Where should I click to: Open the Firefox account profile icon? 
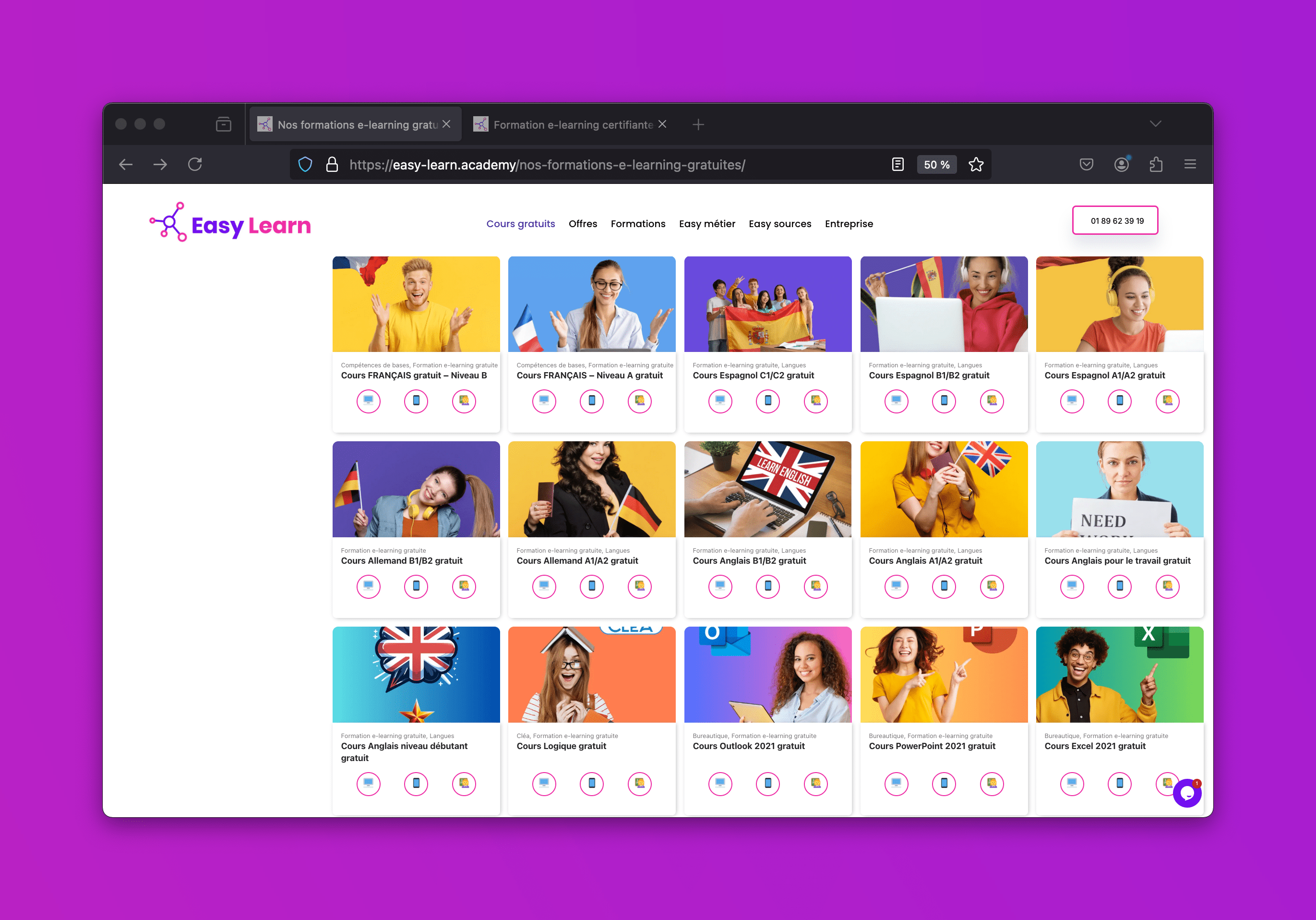coord(1121,165)
